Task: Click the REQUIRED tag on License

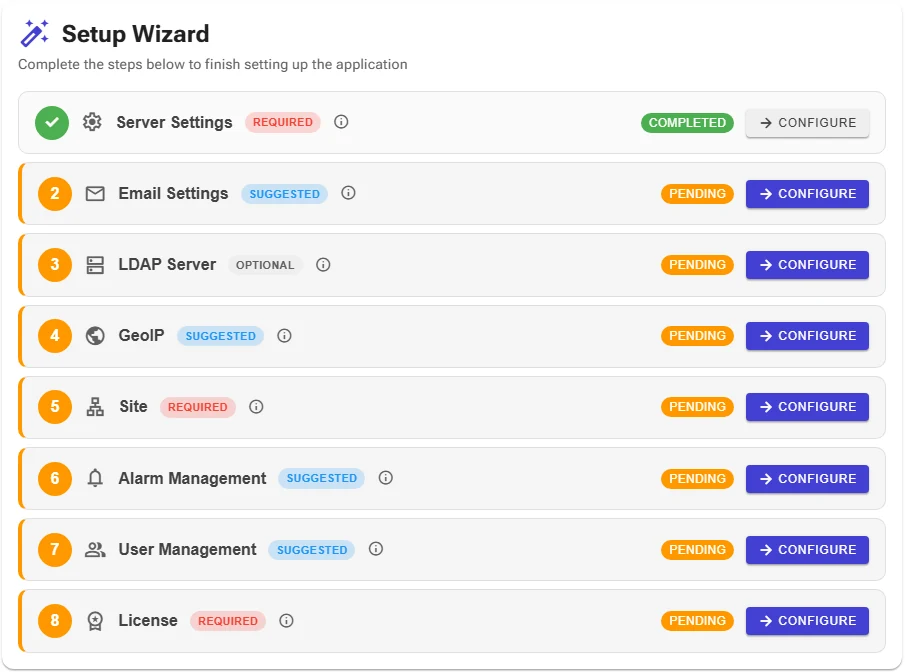Action: tap(228, 621)
